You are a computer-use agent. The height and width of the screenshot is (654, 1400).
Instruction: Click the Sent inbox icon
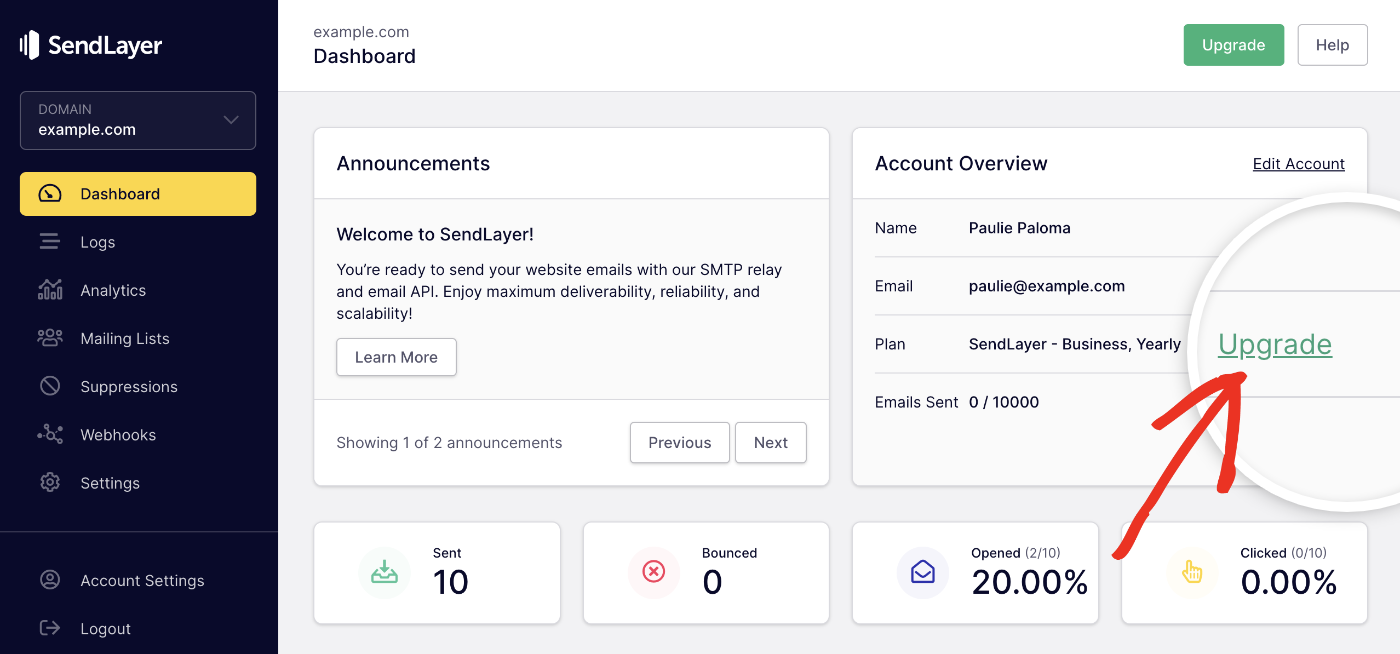385,571
